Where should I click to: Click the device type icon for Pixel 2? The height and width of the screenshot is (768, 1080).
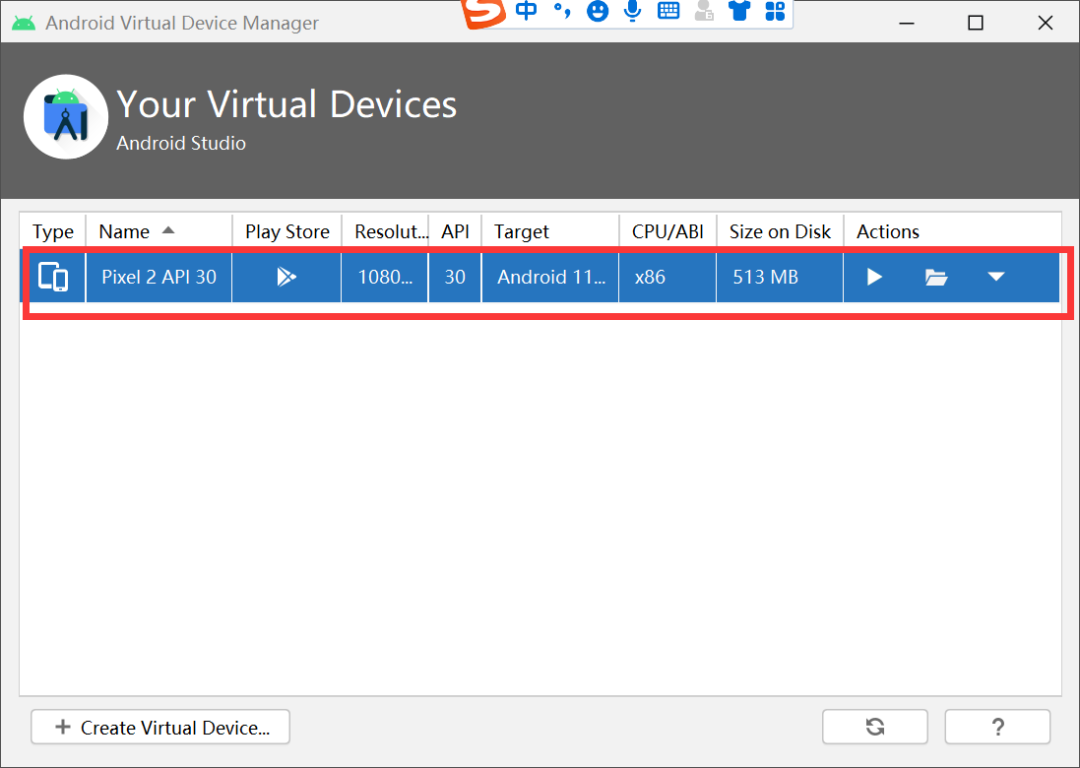[53, 277]
